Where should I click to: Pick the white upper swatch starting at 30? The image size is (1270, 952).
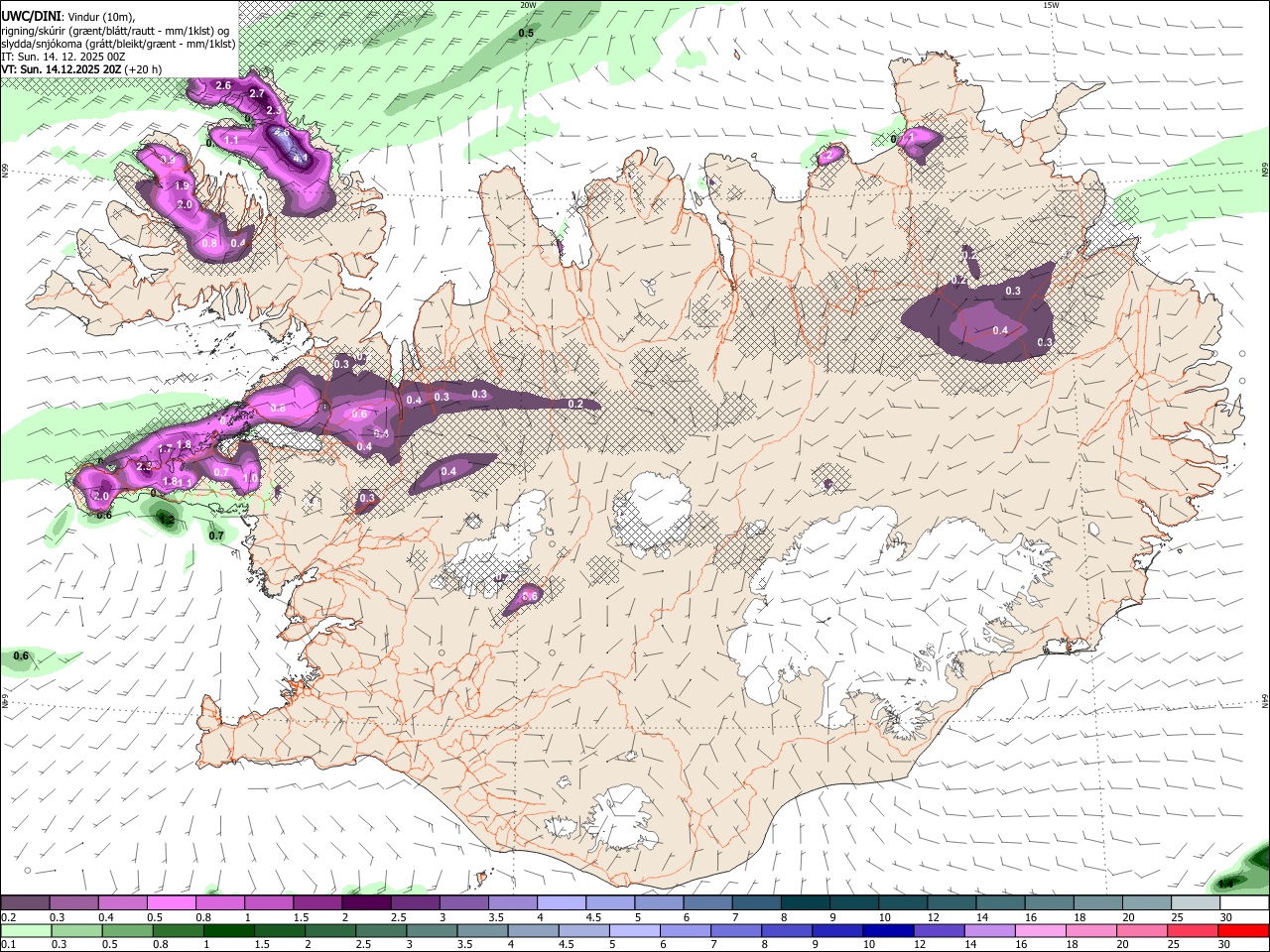point(1245,903)
